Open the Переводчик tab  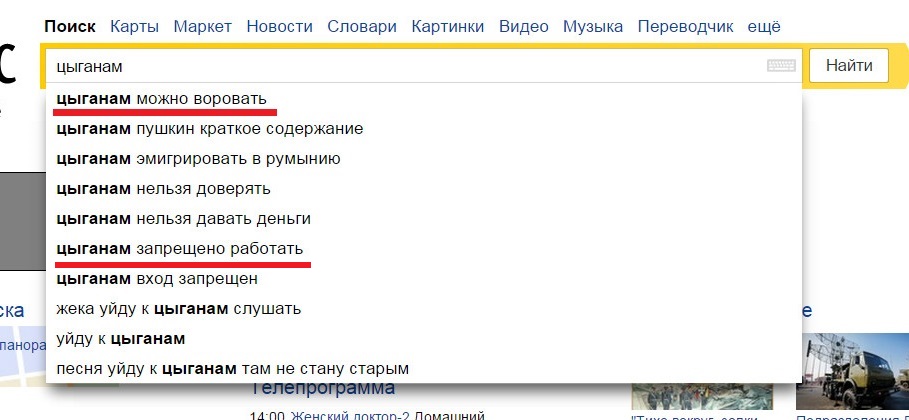pyautogui.click(x=685, y=27)
